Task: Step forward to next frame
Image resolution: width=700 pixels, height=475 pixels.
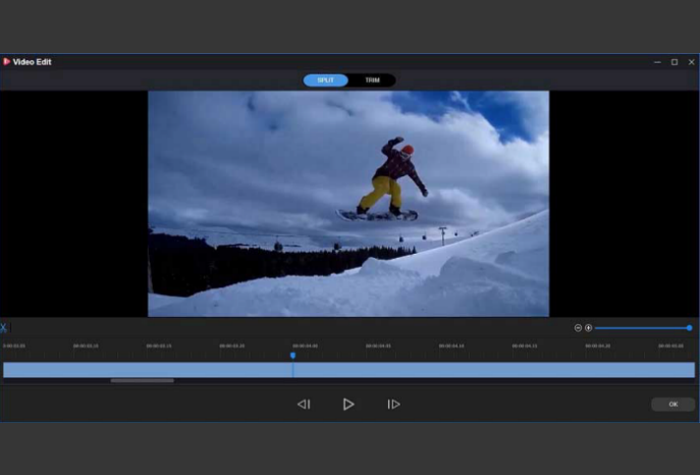Action: (393, 404)
